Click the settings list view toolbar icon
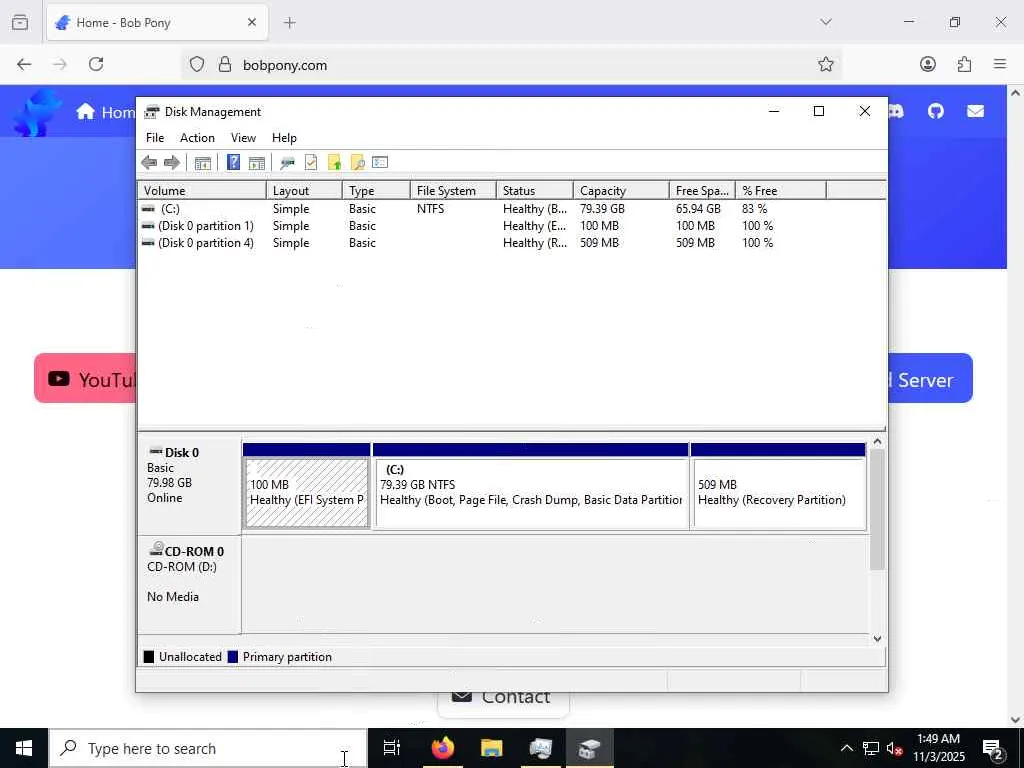Image resolution: width=1024 pixels, height=768 pixels. pyautogui.click(x=380, y=163)
